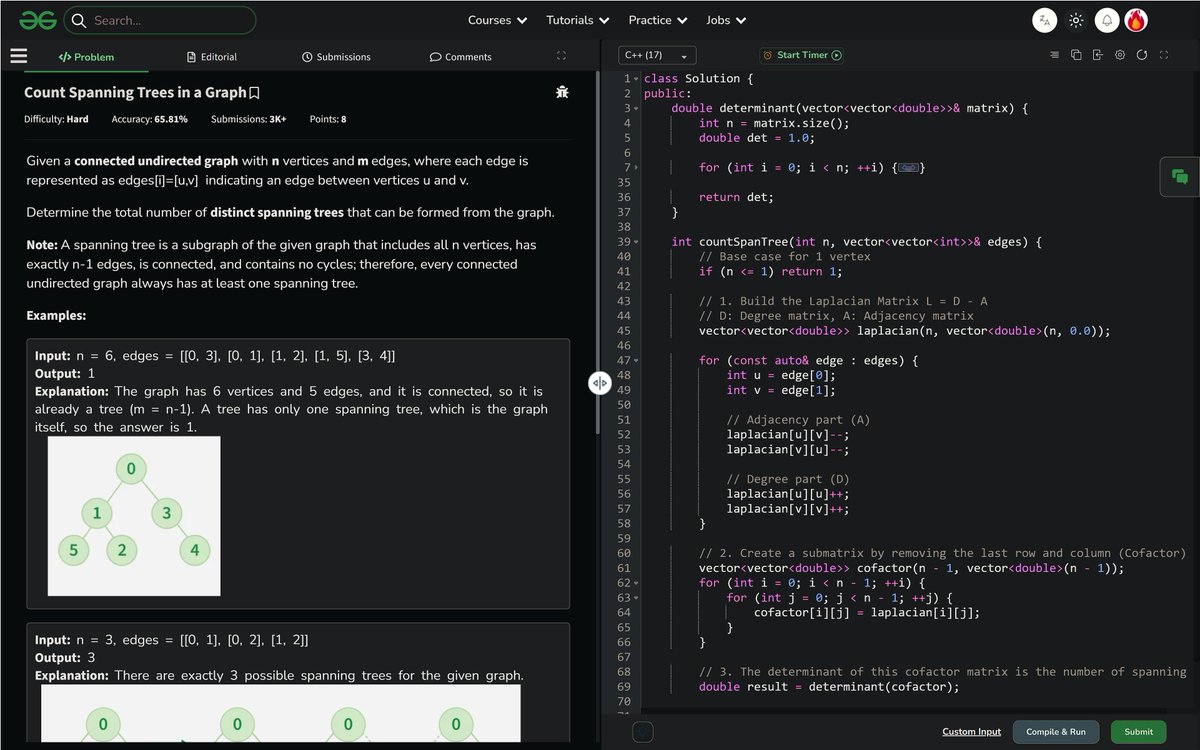
Task: Reset the code with the refresh icon
Action: click(x=1142, y=55)
